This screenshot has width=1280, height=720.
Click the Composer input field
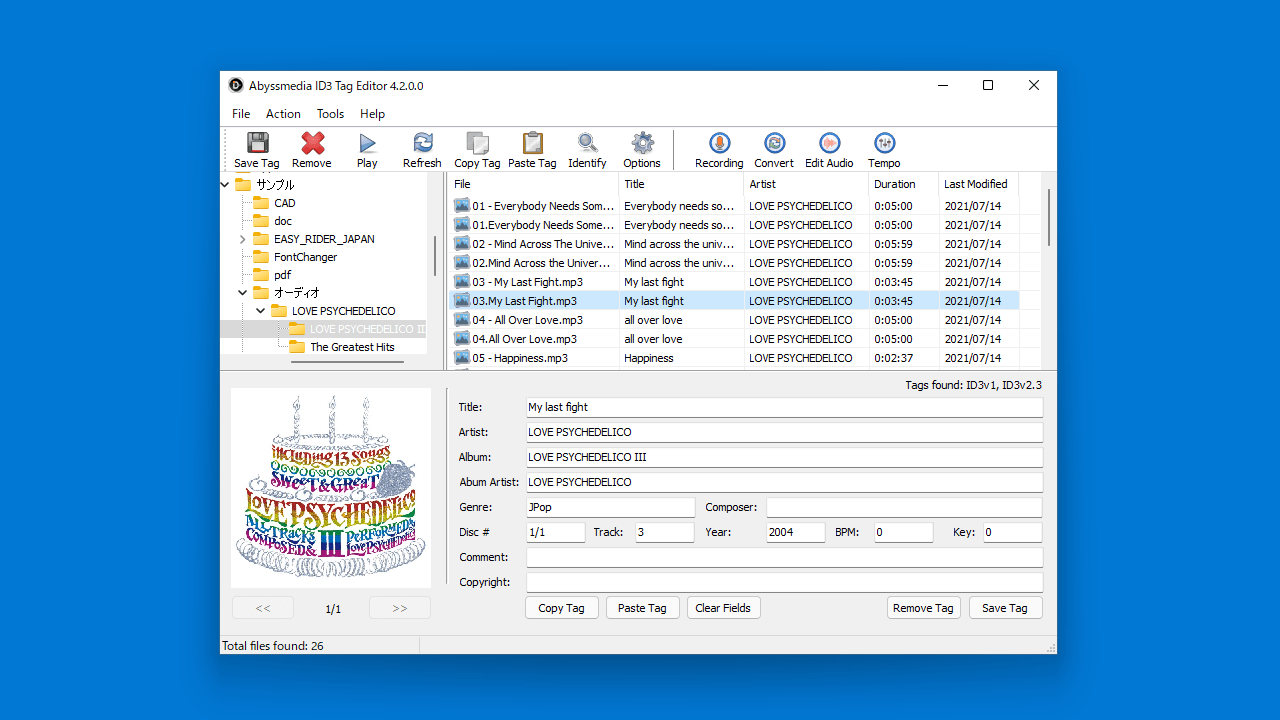click(x=905, y=507)
